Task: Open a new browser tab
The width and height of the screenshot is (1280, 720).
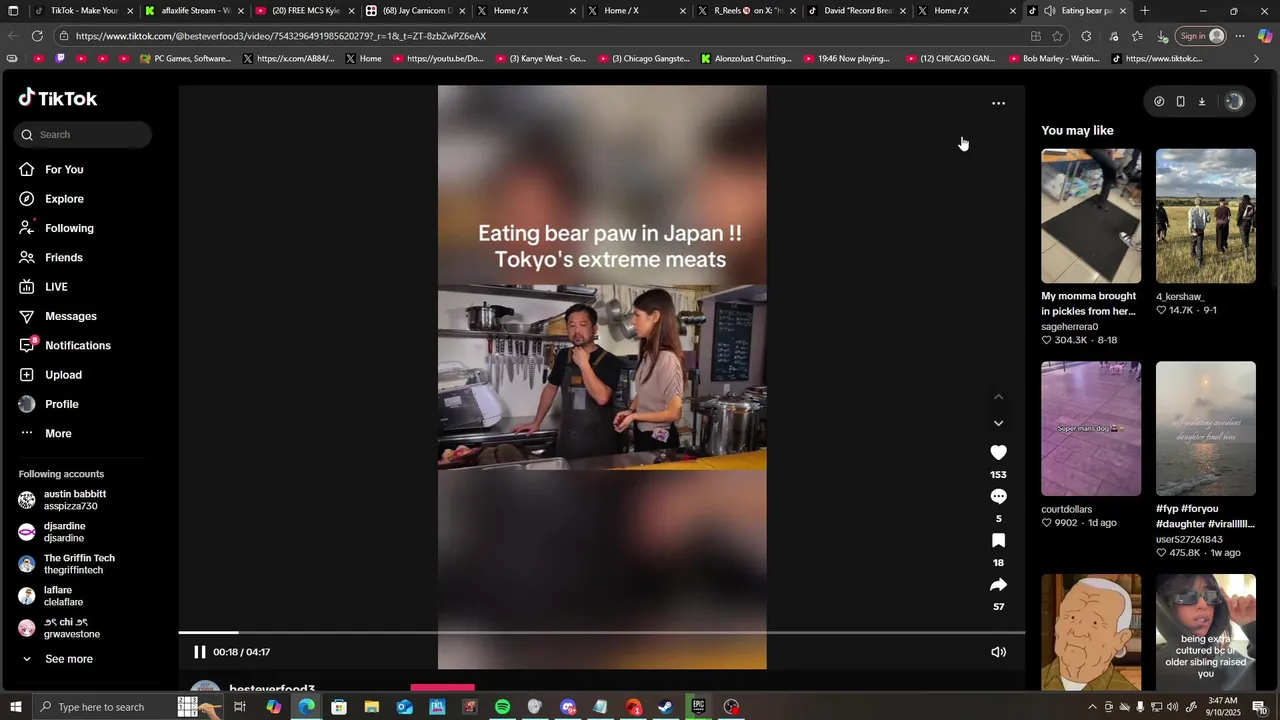Action: point(1145,11)
